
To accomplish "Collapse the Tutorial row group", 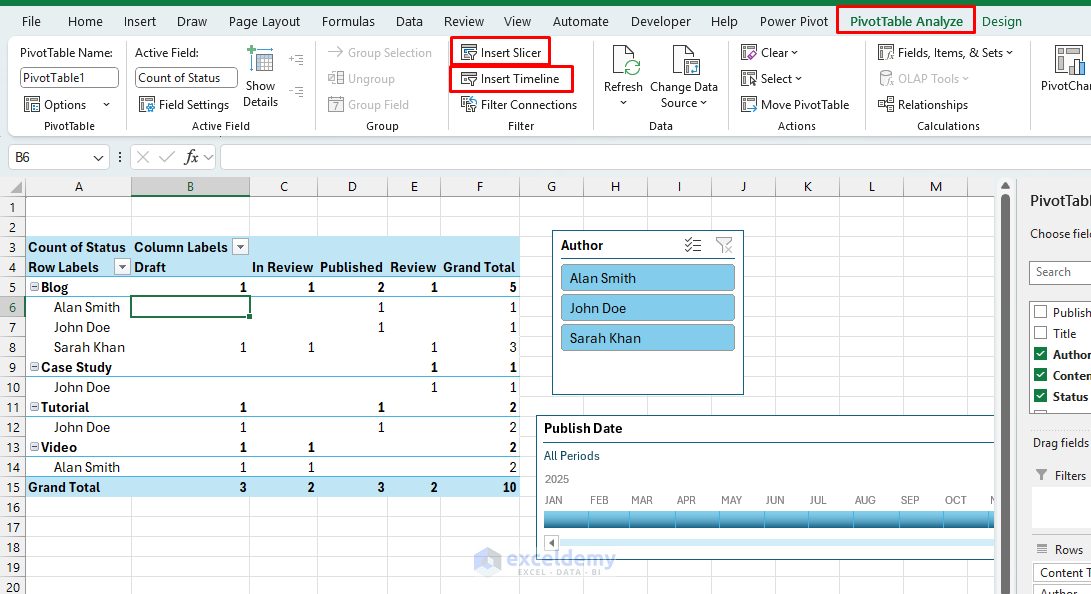I will pyautogui.click(x=34, y=407).
